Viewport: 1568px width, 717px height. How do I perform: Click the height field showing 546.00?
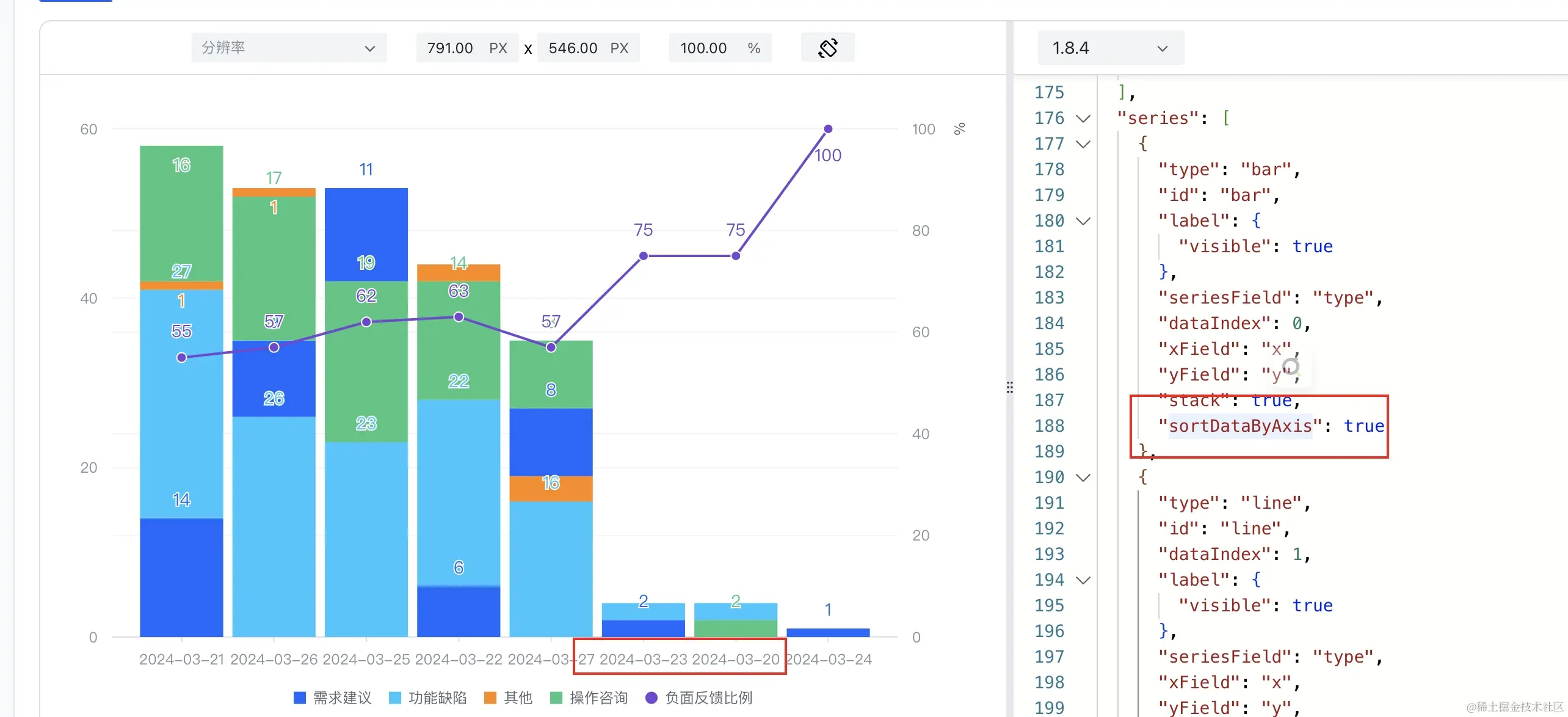(x=573, y=48)
